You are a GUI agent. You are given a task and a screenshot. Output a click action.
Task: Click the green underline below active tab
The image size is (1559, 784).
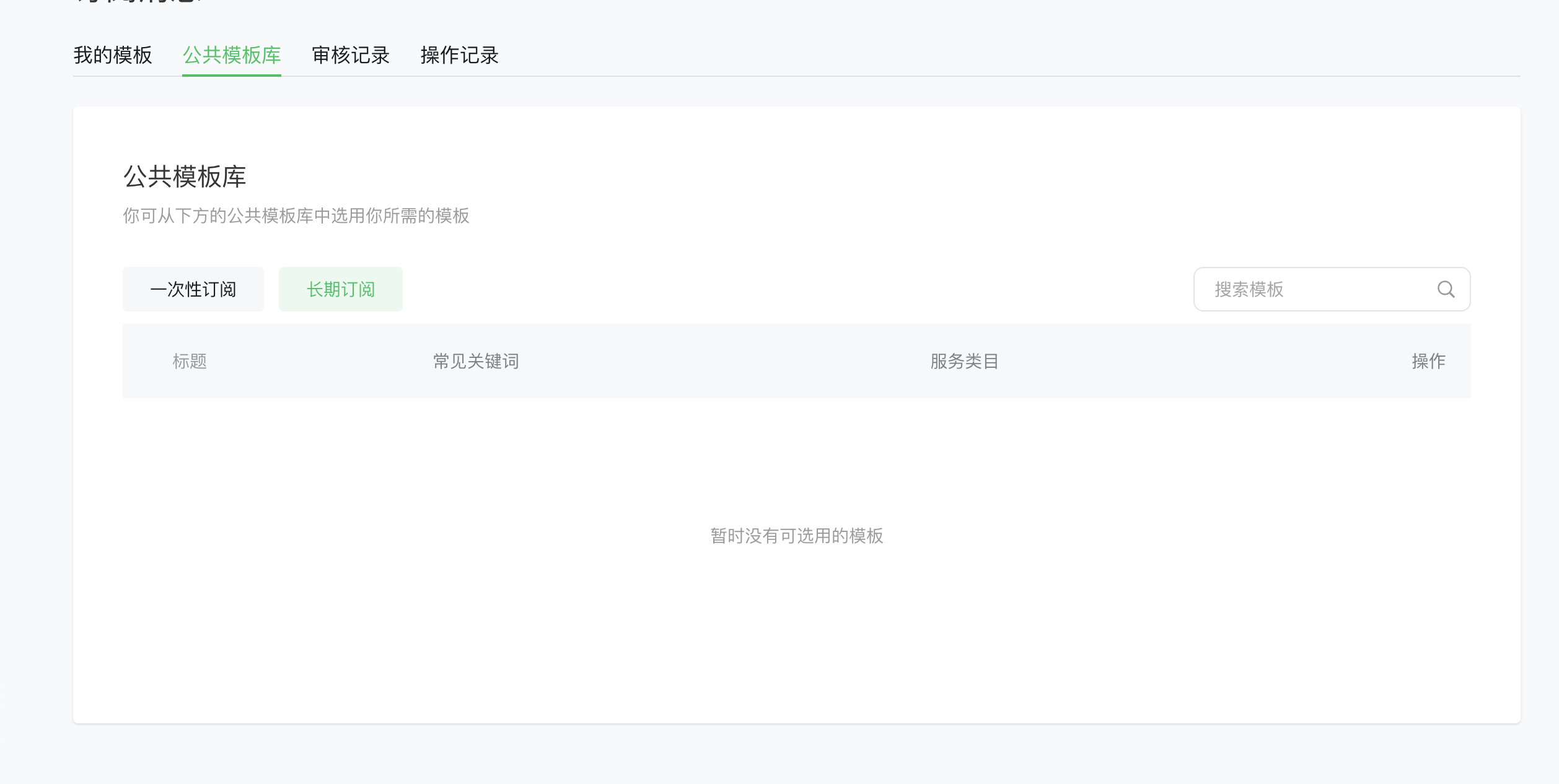pos(232,75)
